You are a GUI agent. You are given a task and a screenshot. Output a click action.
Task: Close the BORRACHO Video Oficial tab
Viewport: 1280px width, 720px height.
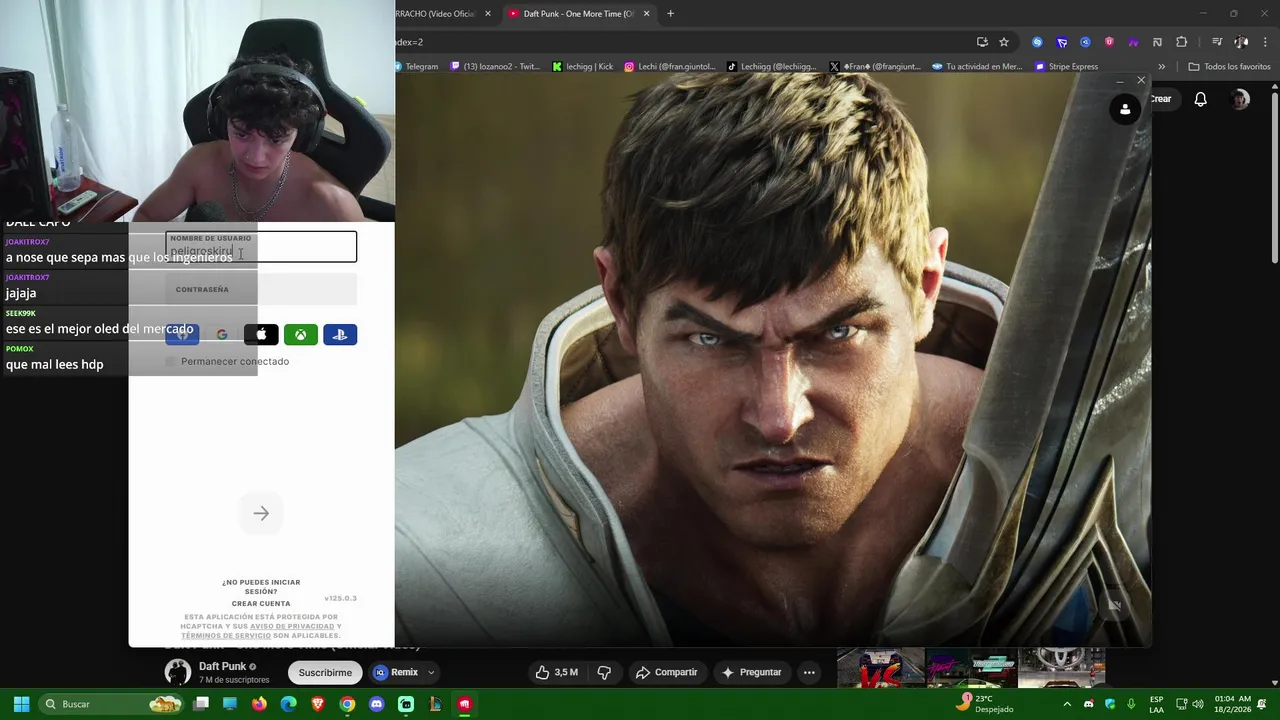tap(488, 14)
